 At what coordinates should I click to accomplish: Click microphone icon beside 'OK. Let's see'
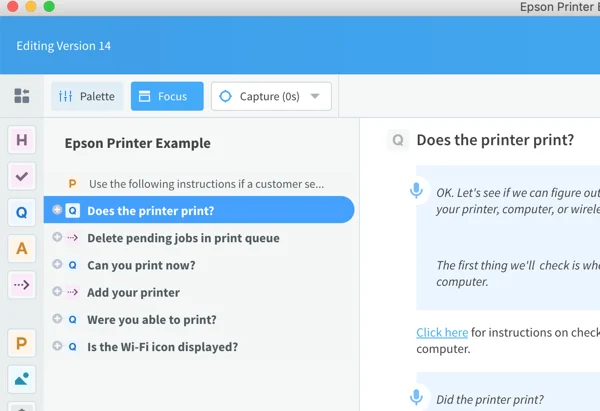[x=416, y=190]
